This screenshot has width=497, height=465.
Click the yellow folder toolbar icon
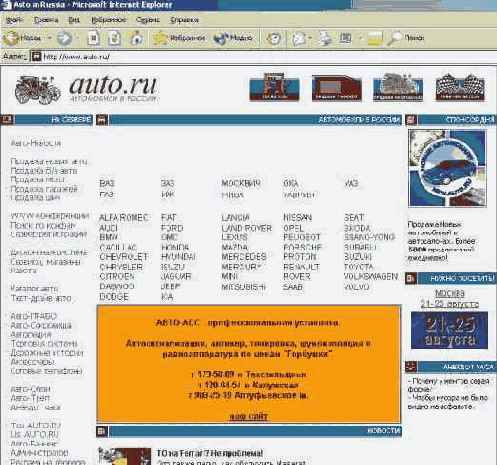[375, 38]
